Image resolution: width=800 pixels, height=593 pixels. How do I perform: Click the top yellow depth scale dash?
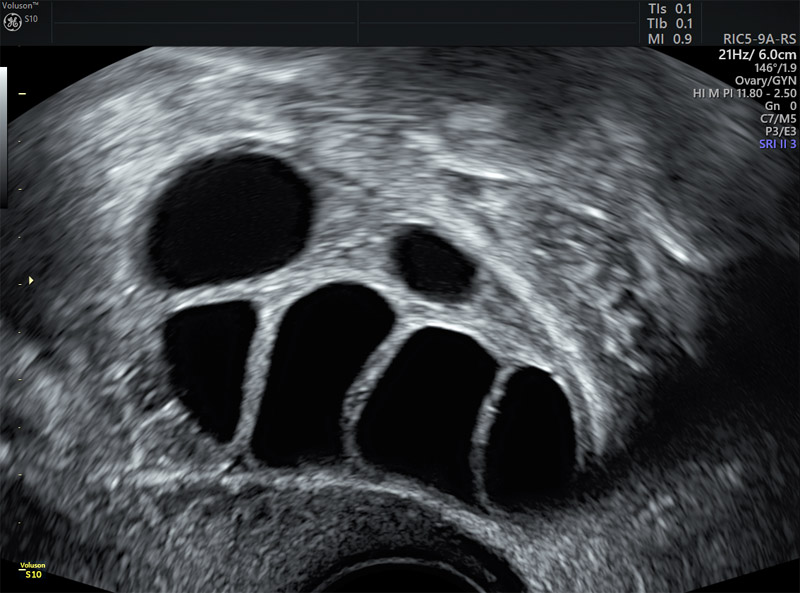[x=22, y=93]
